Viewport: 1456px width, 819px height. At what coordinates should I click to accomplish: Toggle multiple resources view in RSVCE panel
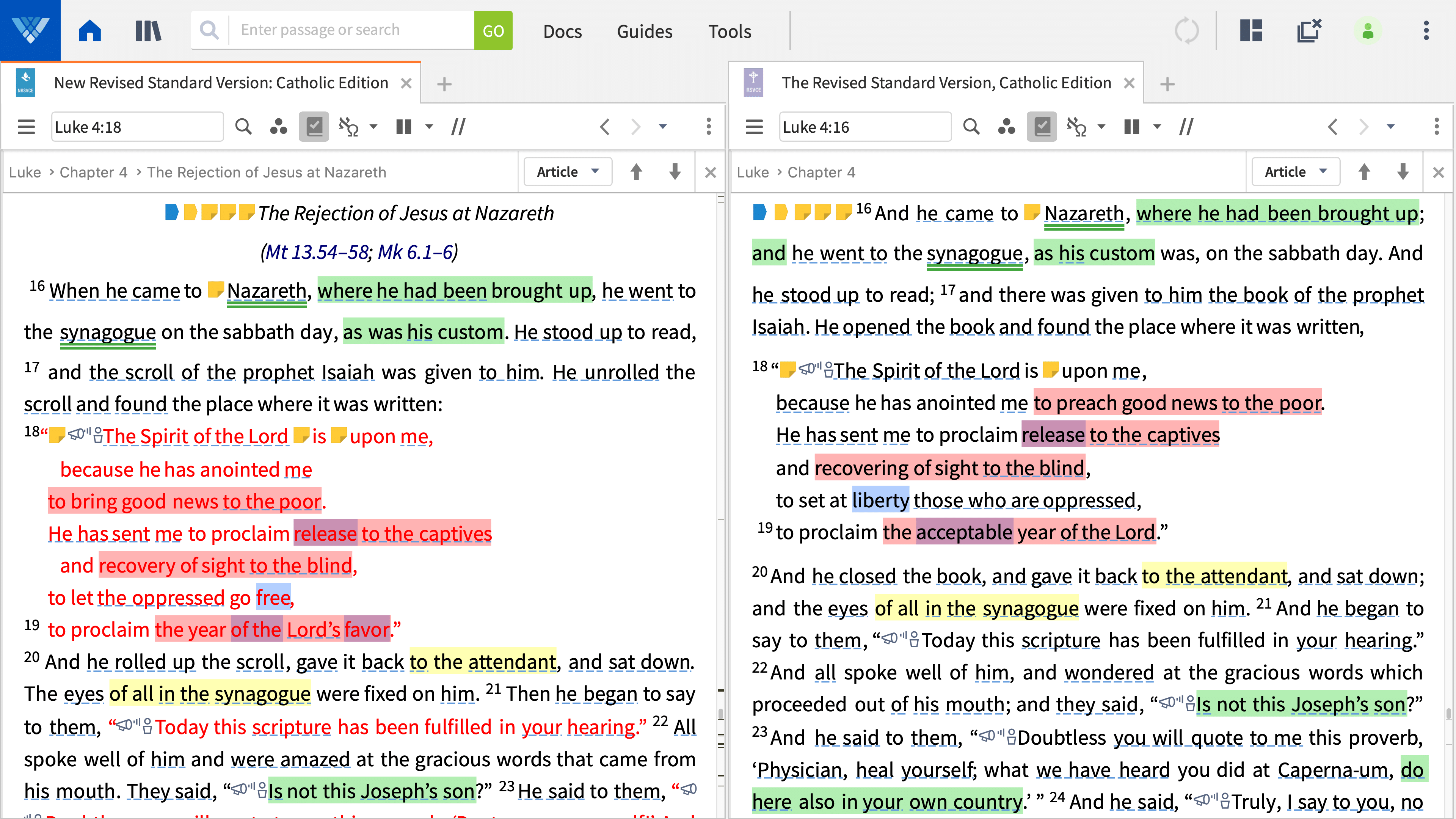tap(1131, 127)
